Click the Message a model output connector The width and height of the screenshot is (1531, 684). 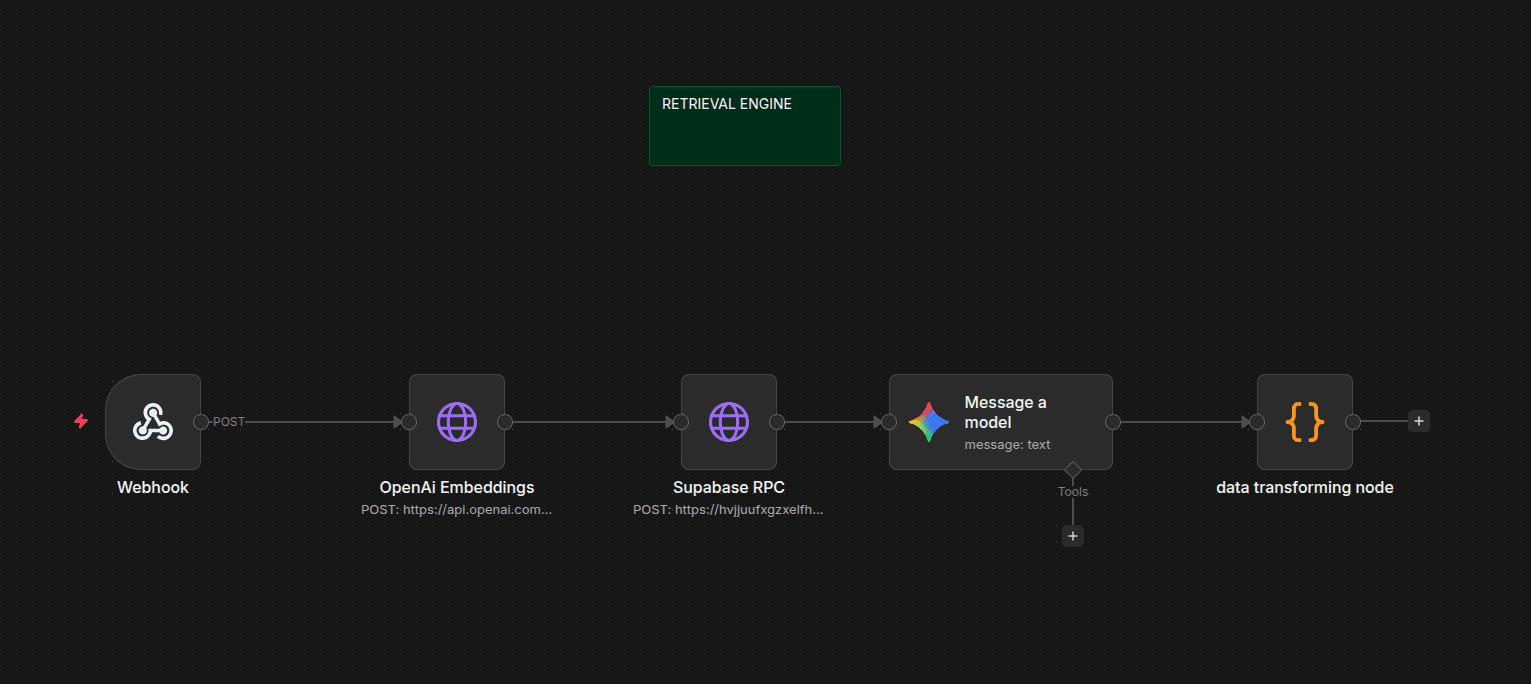pos(1113,422)
